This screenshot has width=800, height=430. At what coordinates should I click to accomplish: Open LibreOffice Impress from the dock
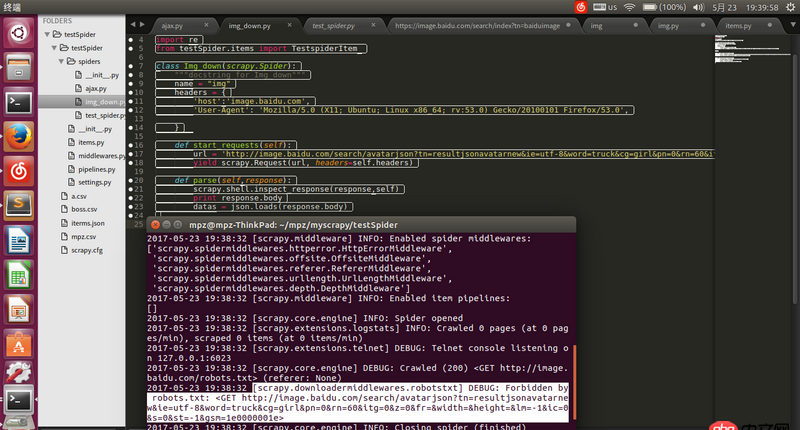click(x=17, y=310)
